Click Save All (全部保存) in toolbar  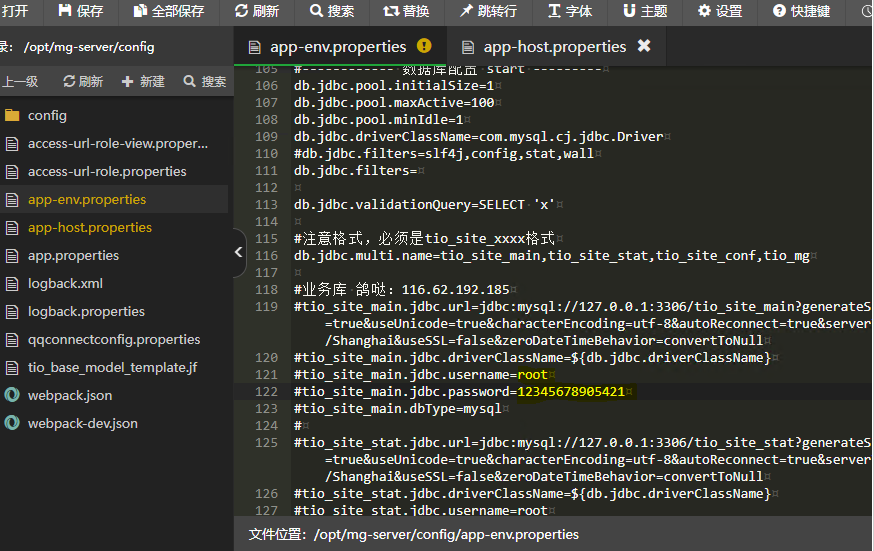[x=169, y=11]
